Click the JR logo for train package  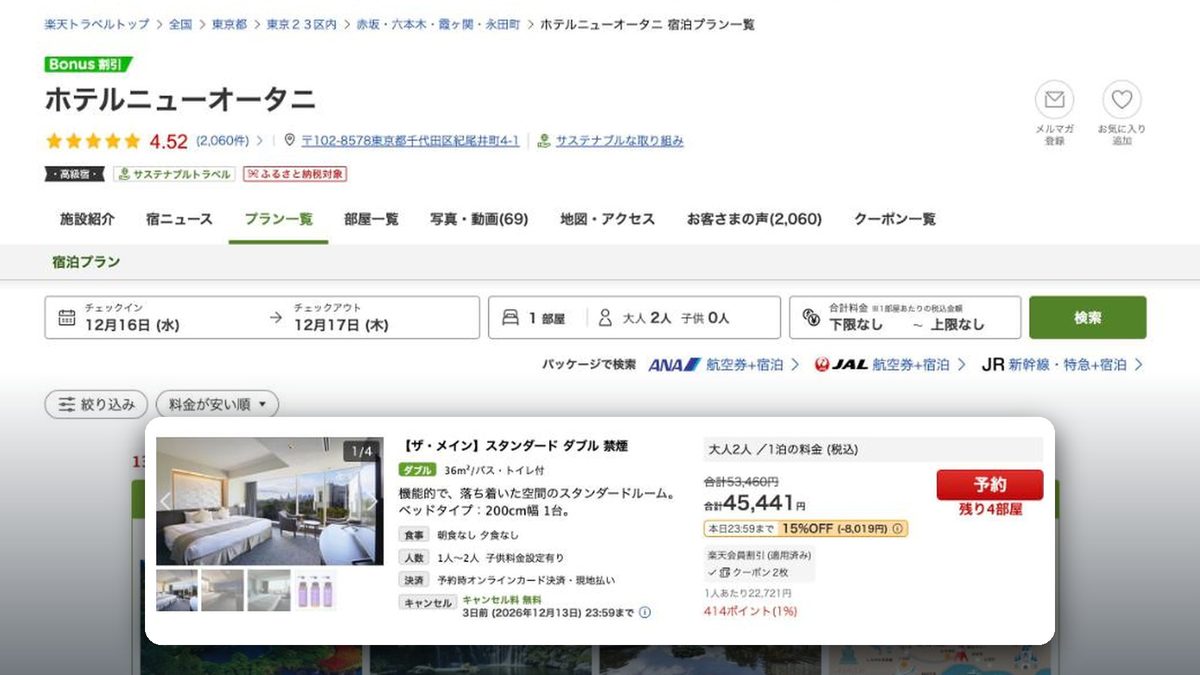(x=993, y=365)
